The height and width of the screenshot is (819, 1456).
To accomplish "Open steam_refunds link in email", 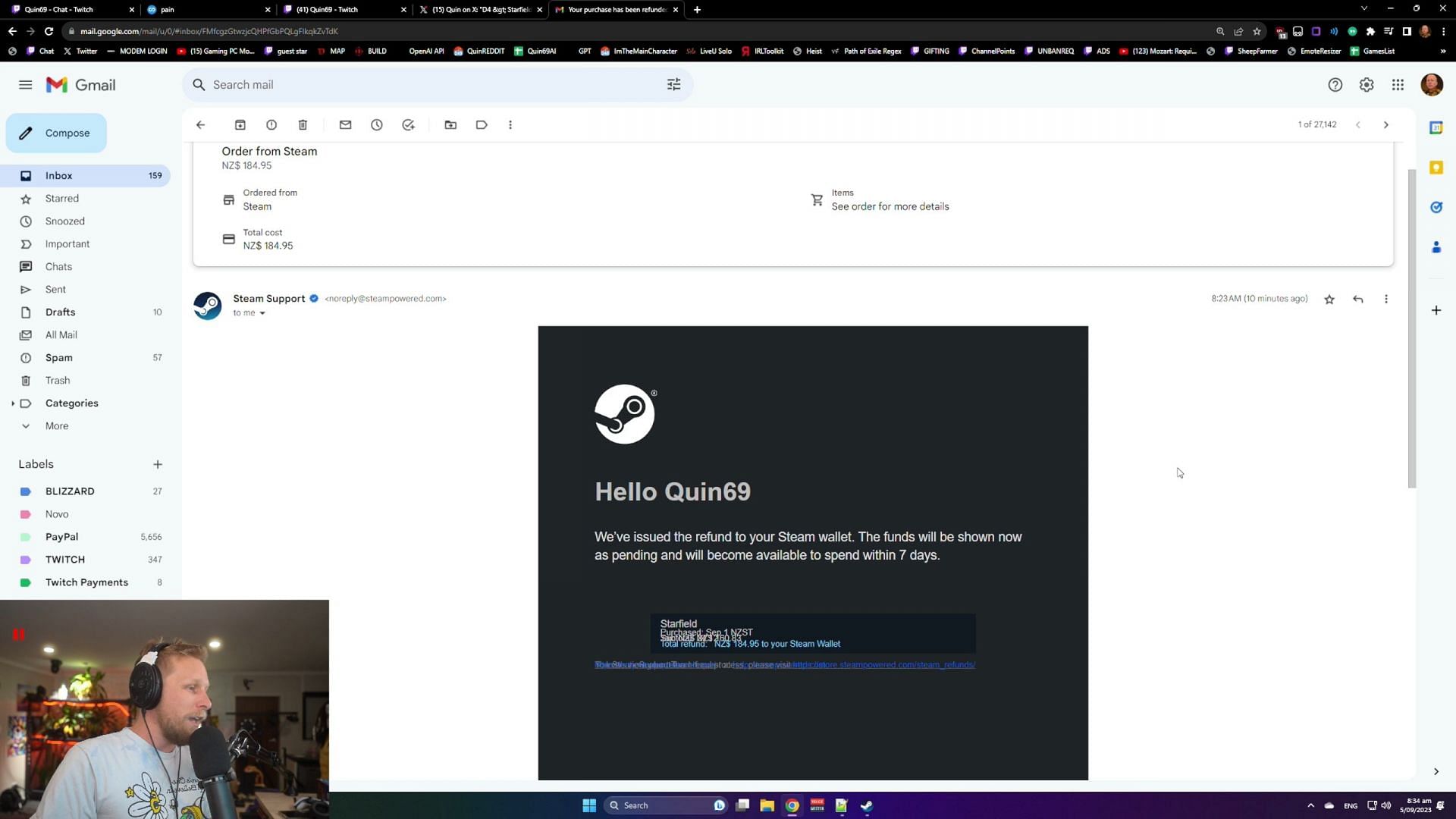I will [x=883, y=665].
